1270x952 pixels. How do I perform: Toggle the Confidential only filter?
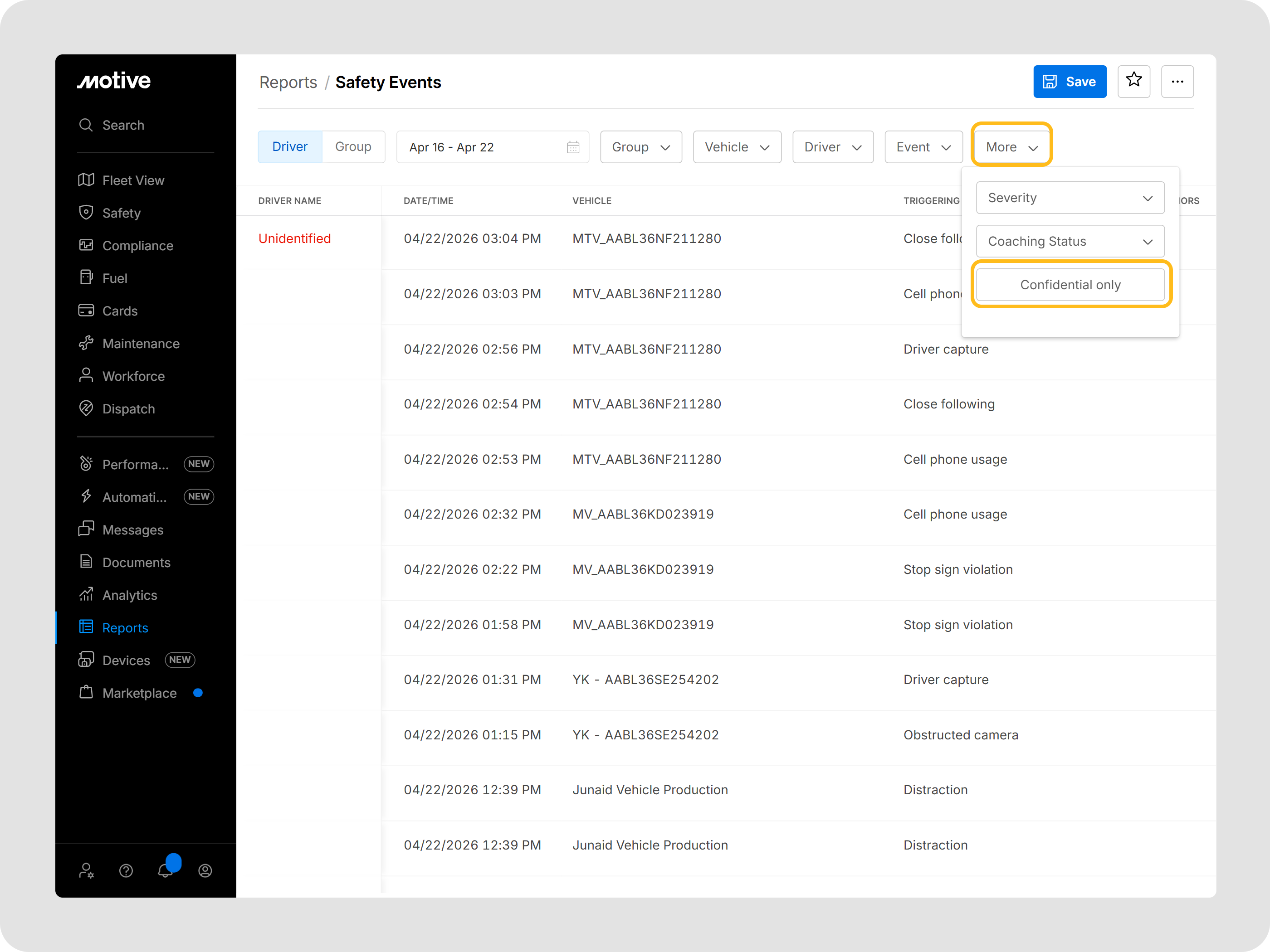tap(1070, 285)
